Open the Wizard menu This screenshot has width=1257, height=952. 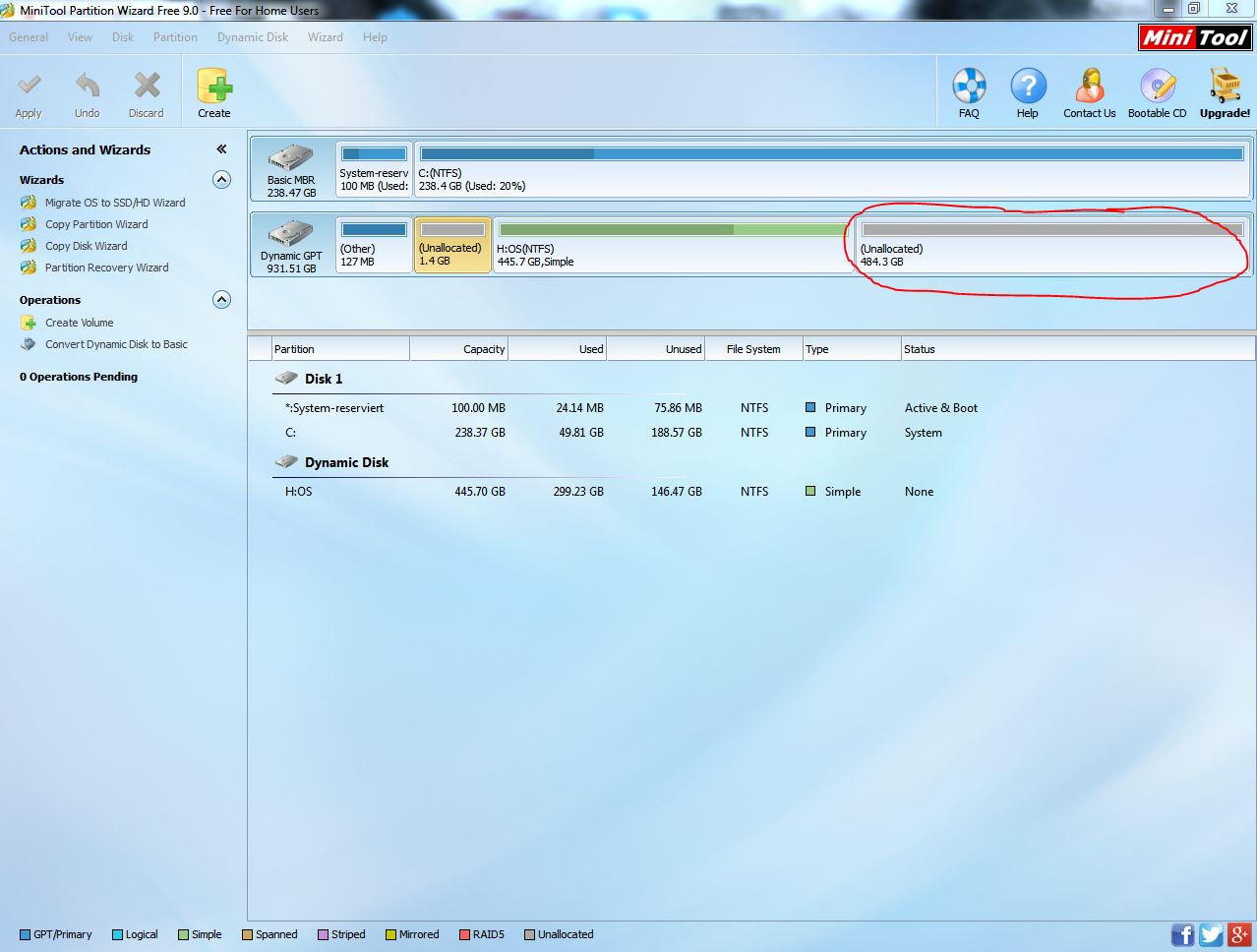pos(325,37)
